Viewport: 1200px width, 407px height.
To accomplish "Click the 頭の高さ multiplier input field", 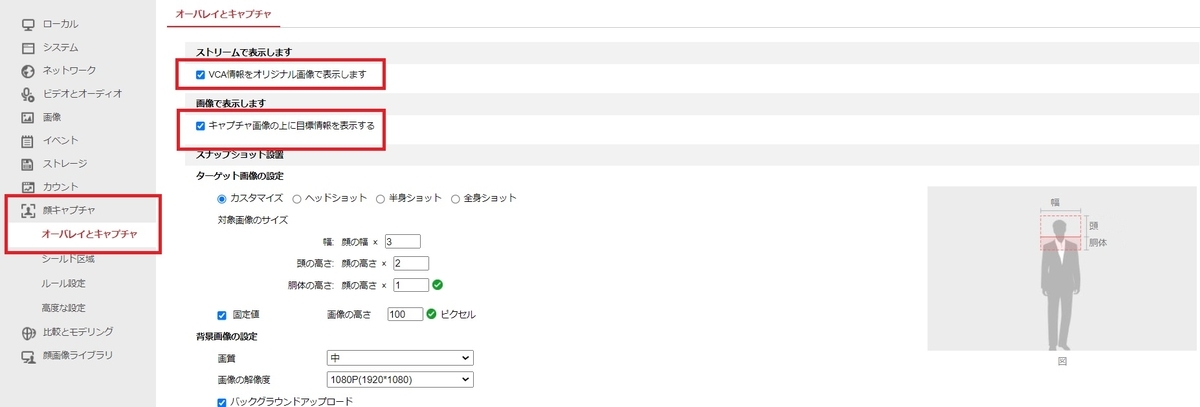I will point(410,263).
